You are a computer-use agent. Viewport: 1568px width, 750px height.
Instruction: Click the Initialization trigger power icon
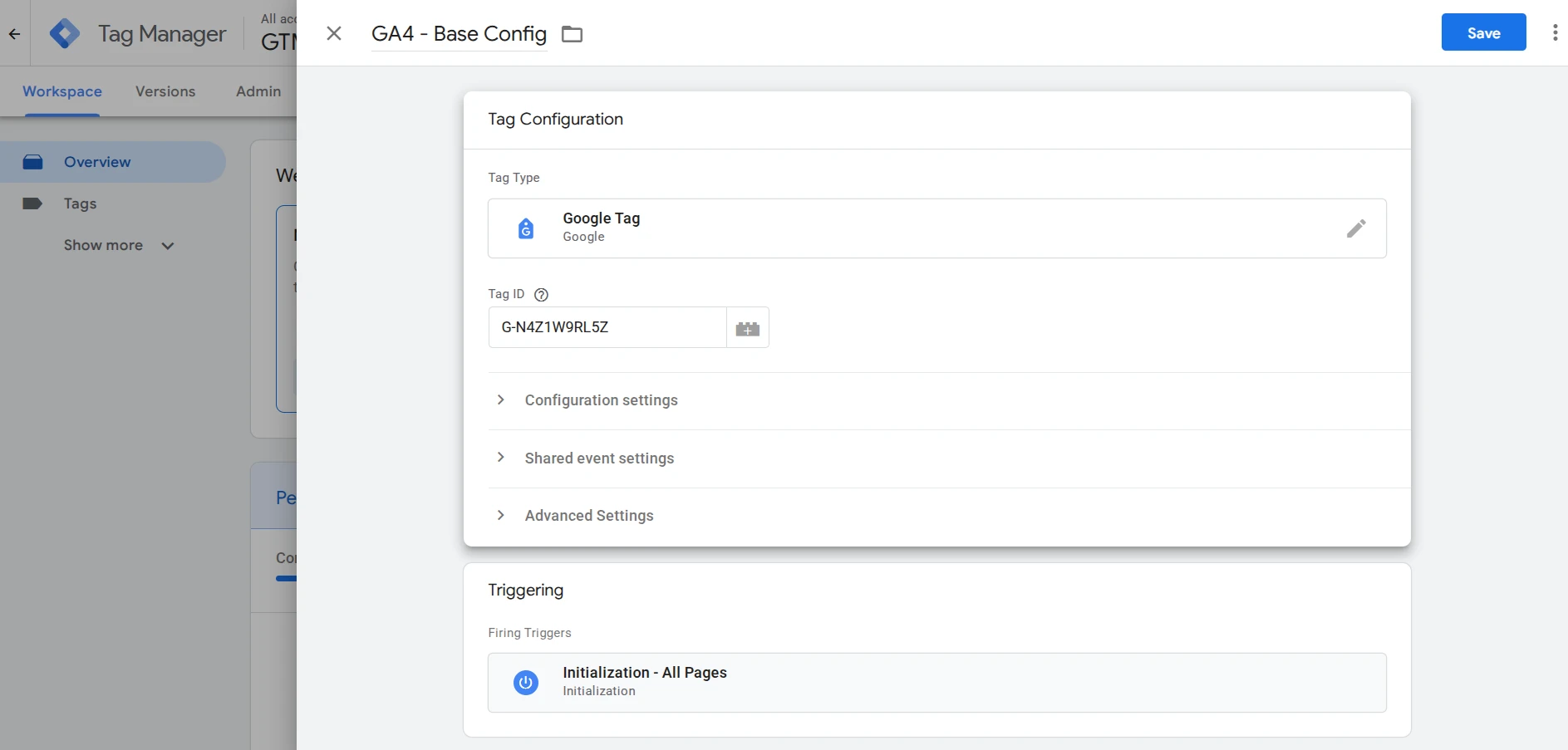(x=526, y=683)
